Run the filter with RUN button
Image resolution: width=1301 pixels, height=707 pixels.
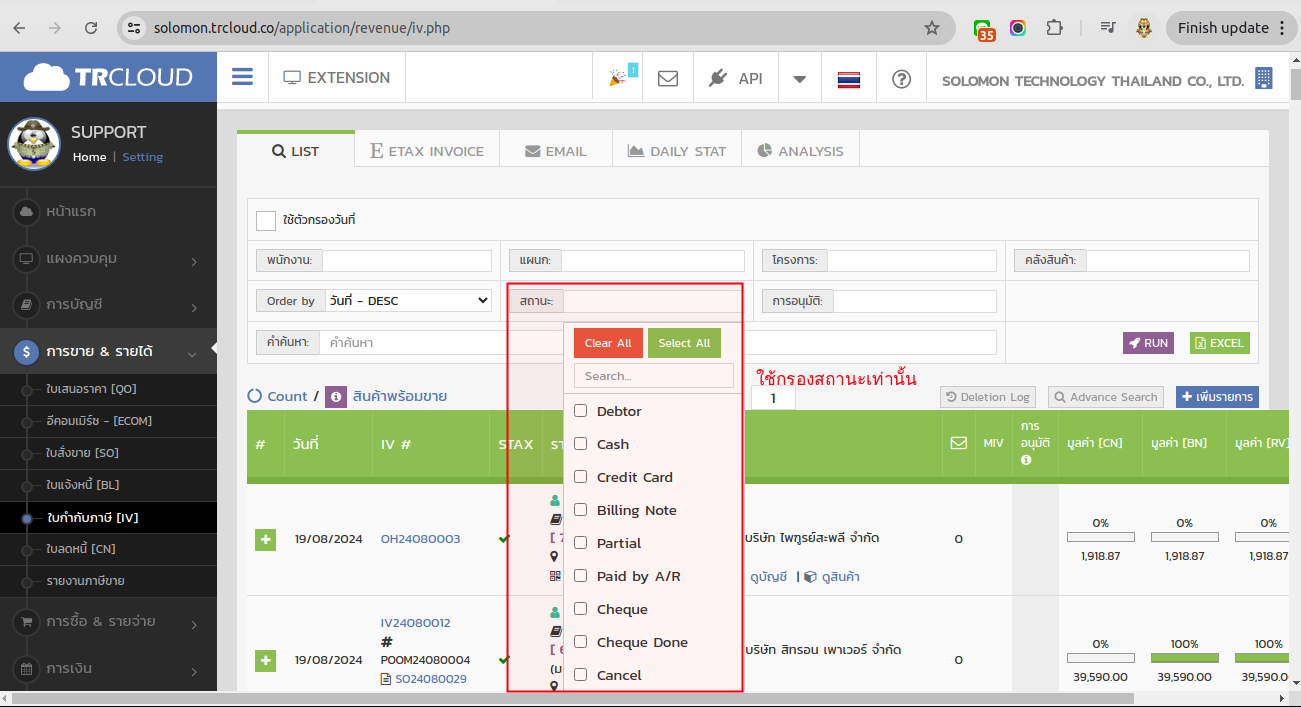click(x=1148, y=343)
